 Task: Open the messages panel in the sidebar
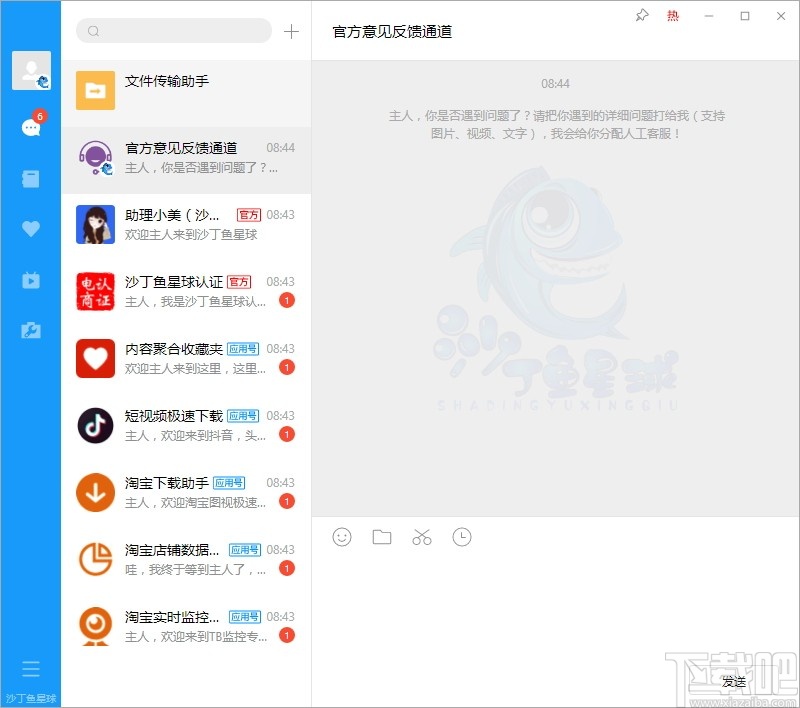coord(30,127)
